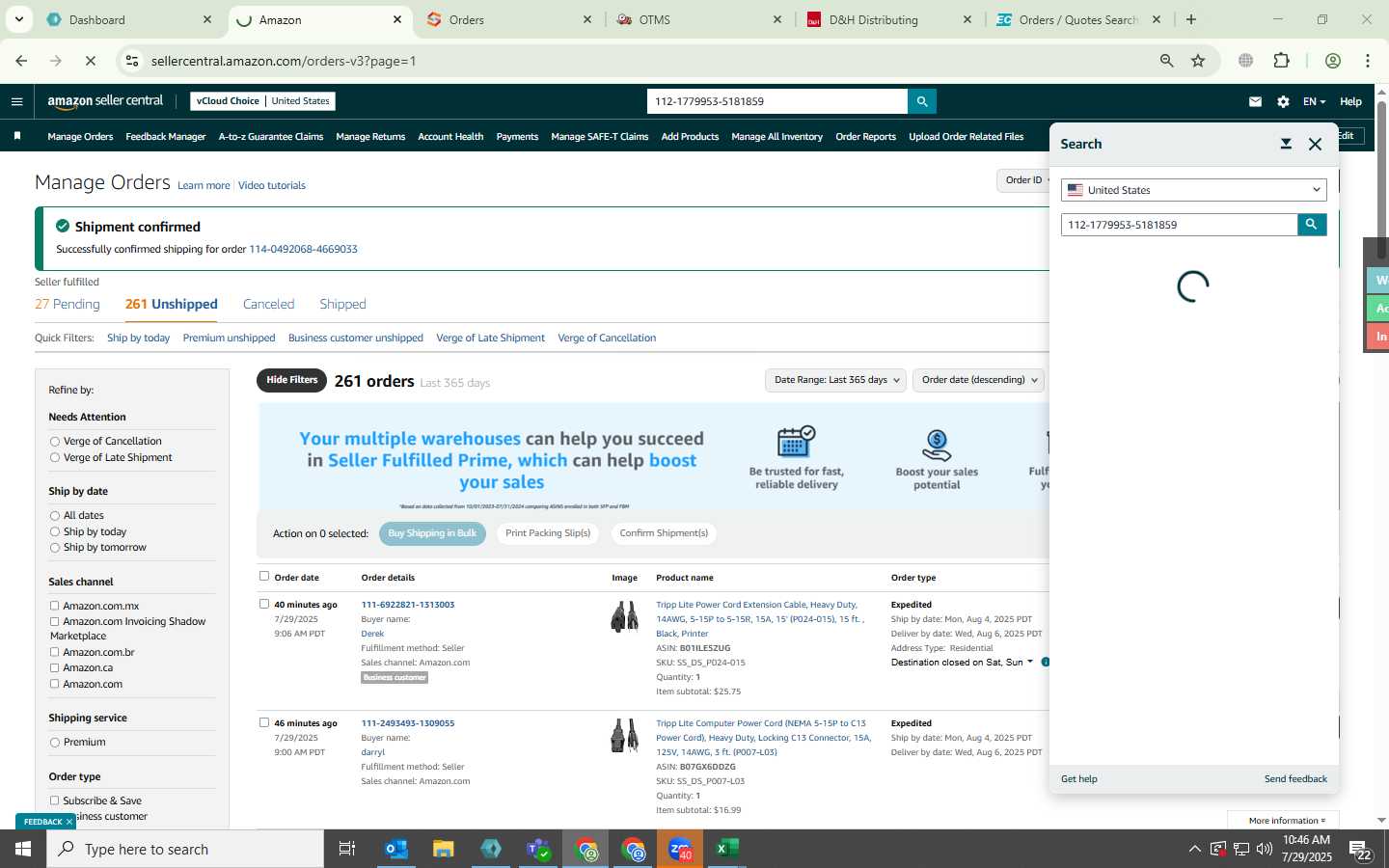Select Ship by tomorrow radio button

(55, 548)
